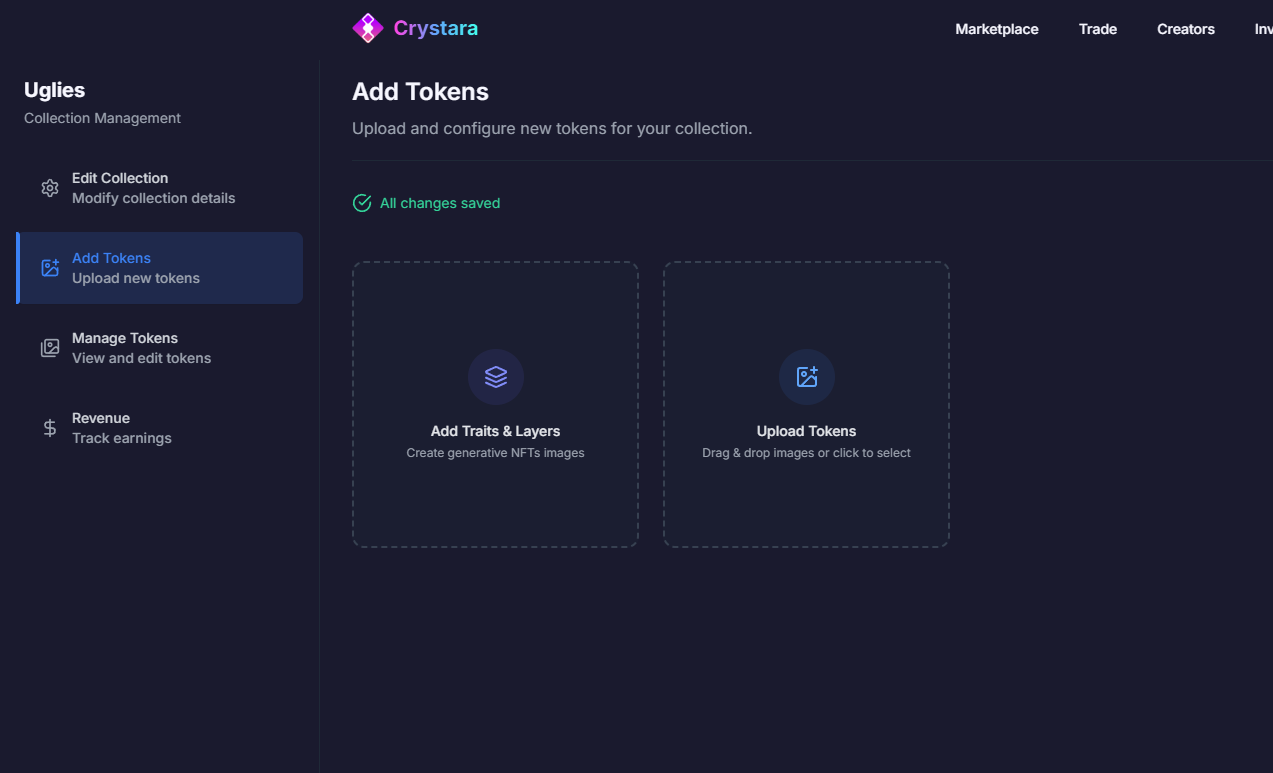1273x773 pixels.
Task: Click the Crystara diamond logo icon
Action: coord(368,28)
